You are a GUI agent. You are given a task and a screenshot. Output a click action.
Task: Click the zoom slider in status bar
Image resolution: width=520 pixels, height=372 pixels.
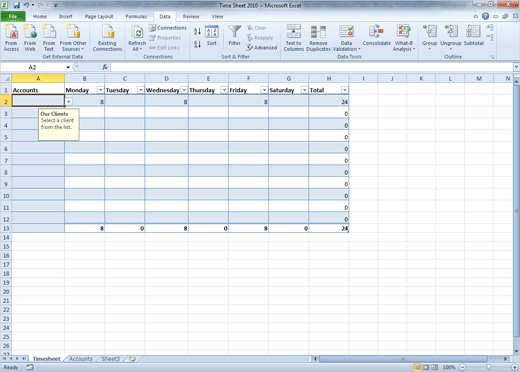pyautogui.click(x=488, y=367)
